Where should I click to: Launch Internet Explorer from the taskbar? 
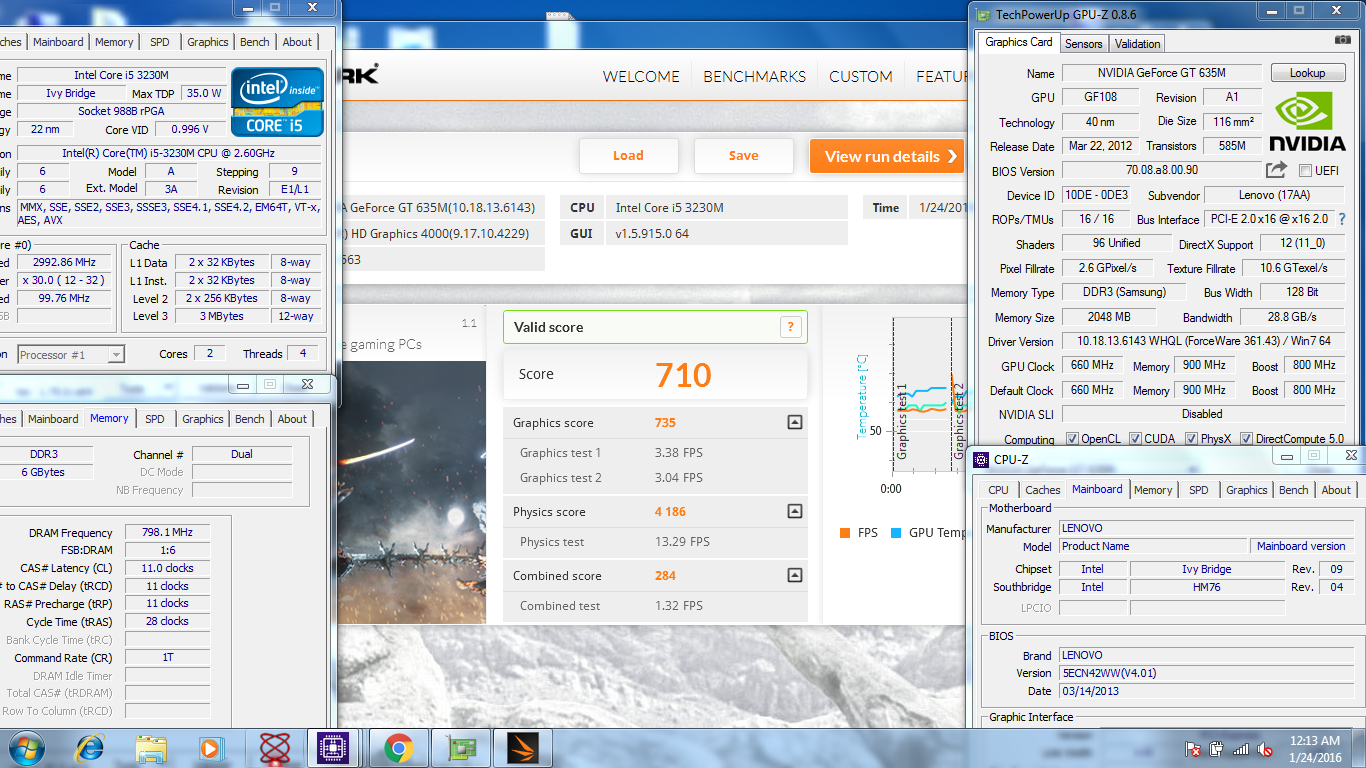click(90, 747)
